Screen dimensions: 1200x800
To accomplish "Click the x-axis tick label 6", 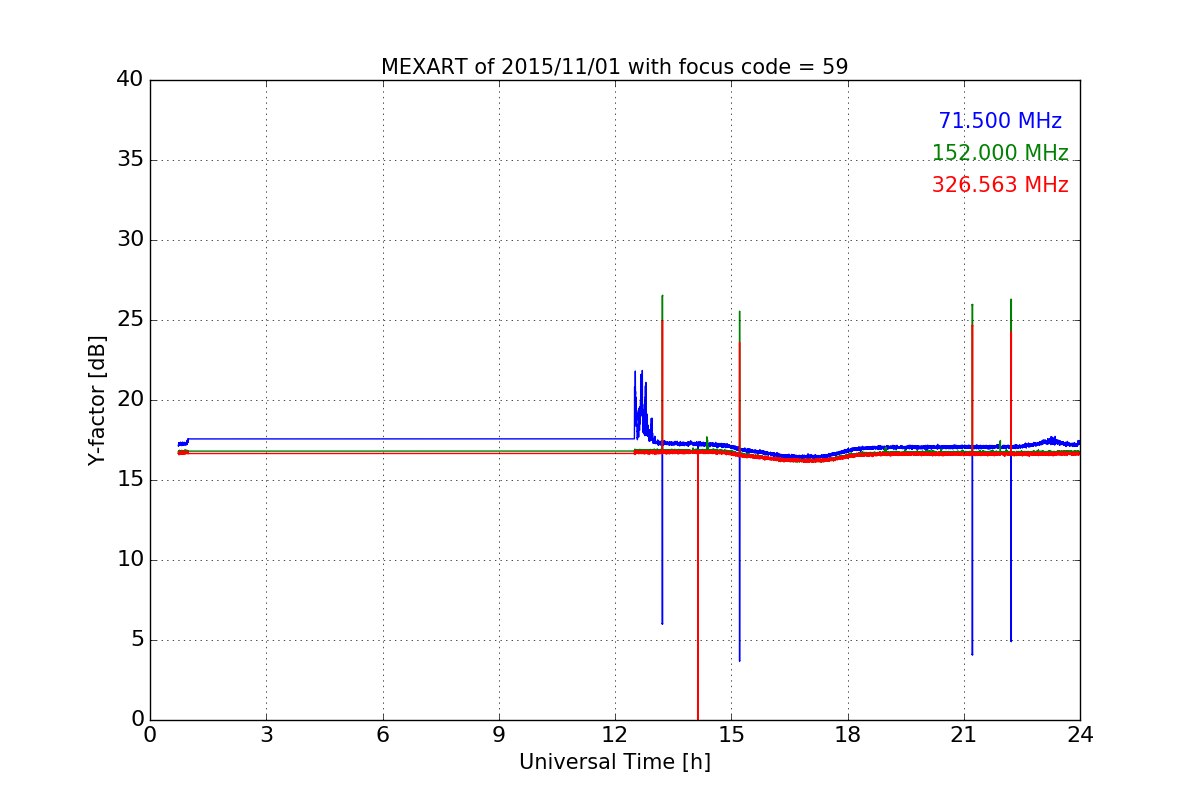I will coord(382,735).
